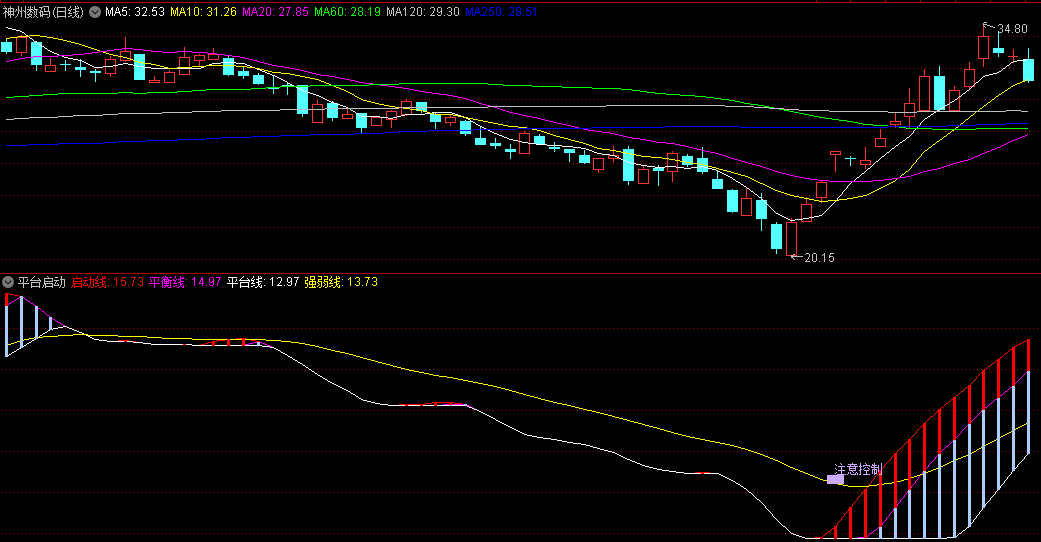The width and height of the screenshot is (1041, 542).
Task: Click the white 平台线 value label
Action: pos(263,282)
